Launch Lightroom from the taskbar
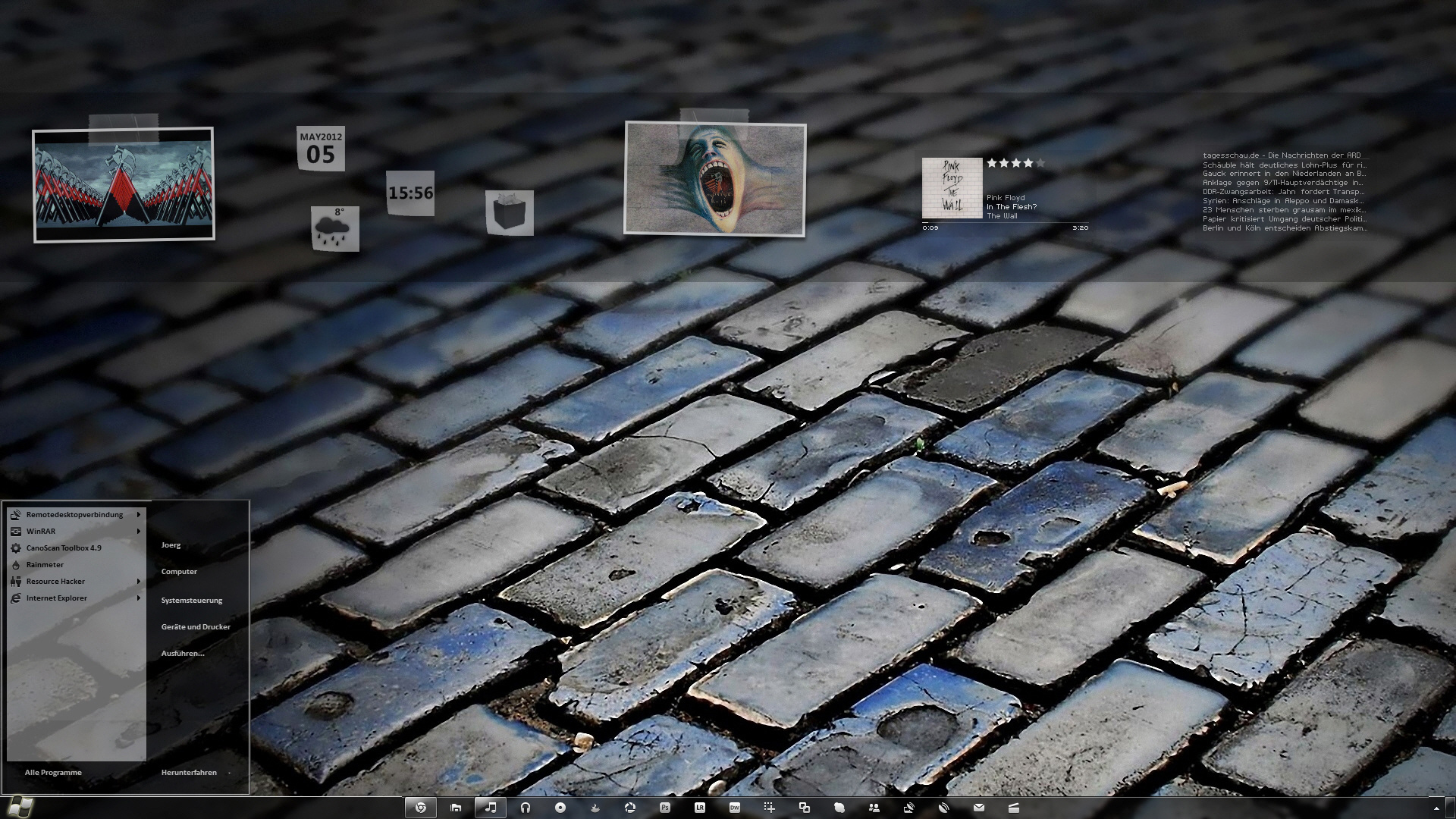This screenshot has width=1456, height=819. pos(700,808)
